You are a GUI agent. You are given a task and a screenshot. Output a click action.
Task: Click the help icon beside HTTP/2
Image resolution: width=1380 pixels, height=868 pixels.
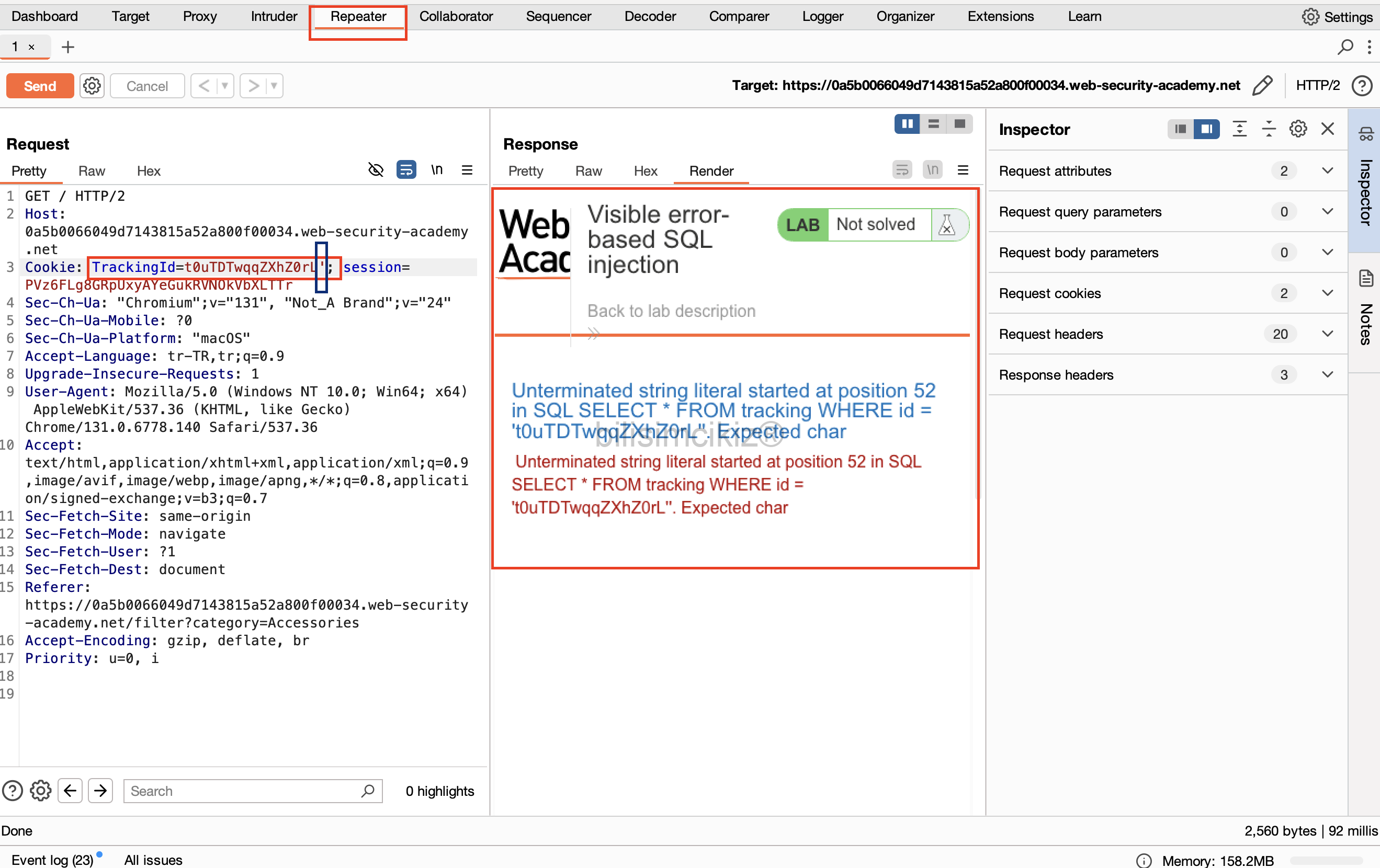(1362, 86)
